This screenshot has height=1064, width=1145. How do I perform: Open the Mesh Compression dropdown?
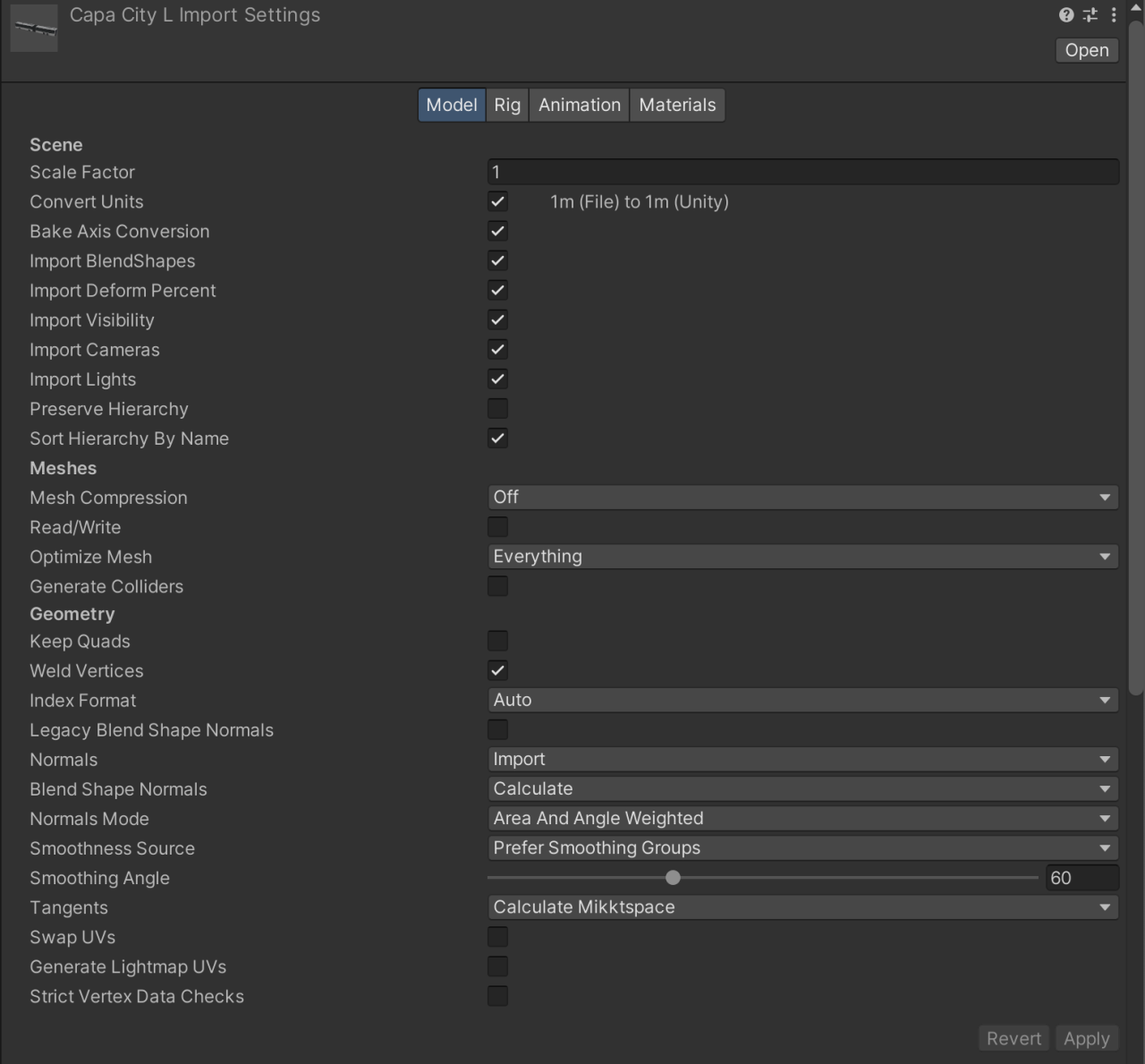802,498
